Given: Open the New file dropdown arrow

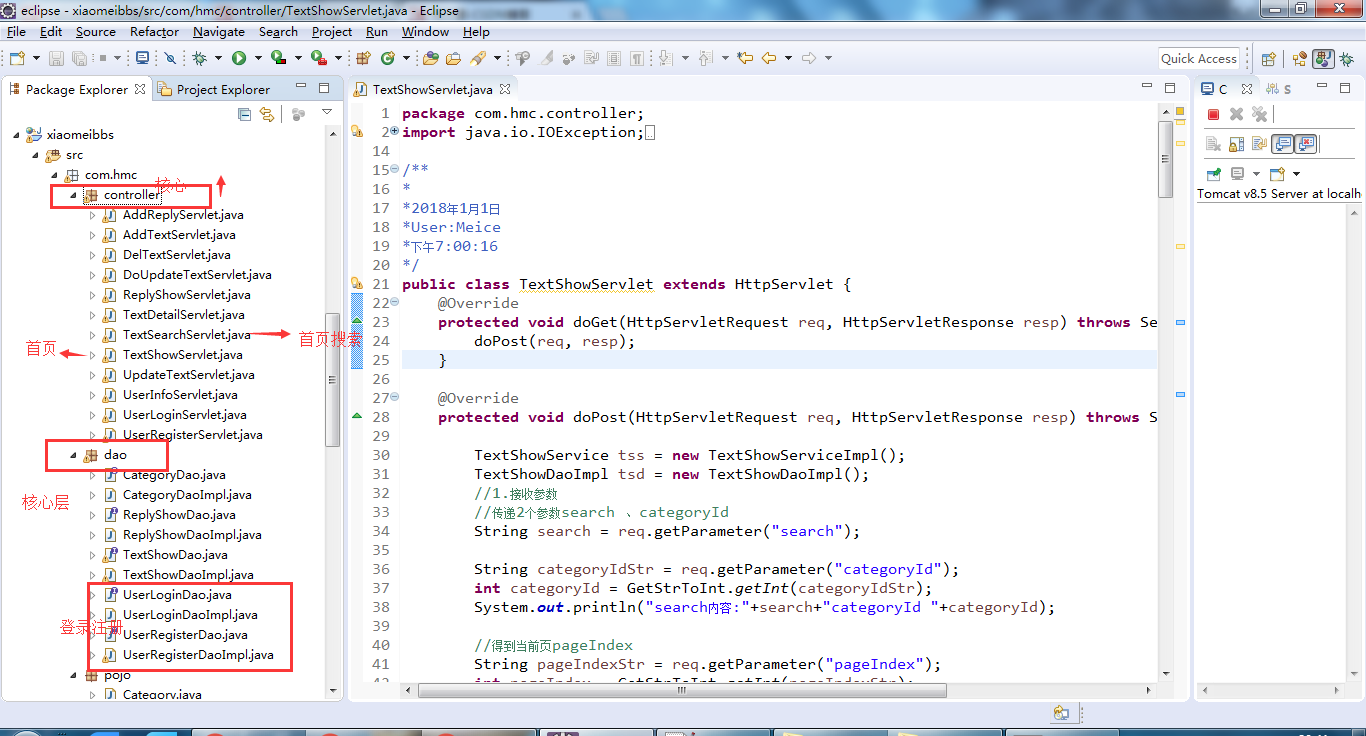Looking at the screenshot, I should 36,58.
